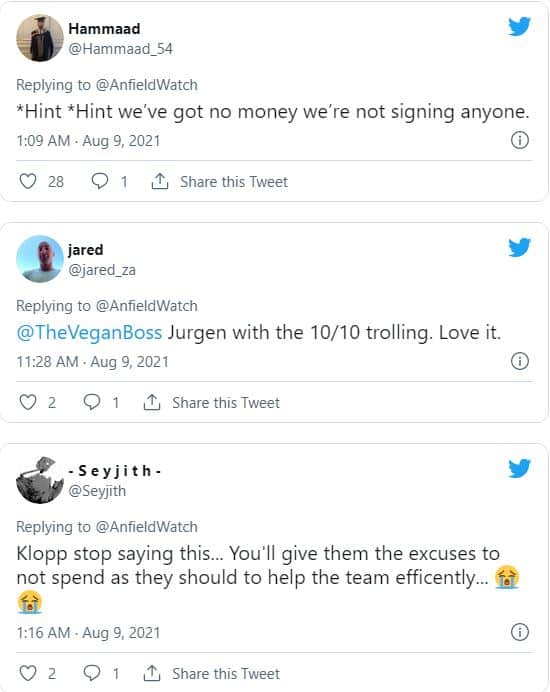Image resolution: width=550 pixels, height=692 pixels.
Task: Click Seyjith's profile avatar
Action: pyautogui.click(x=40, y=480)
